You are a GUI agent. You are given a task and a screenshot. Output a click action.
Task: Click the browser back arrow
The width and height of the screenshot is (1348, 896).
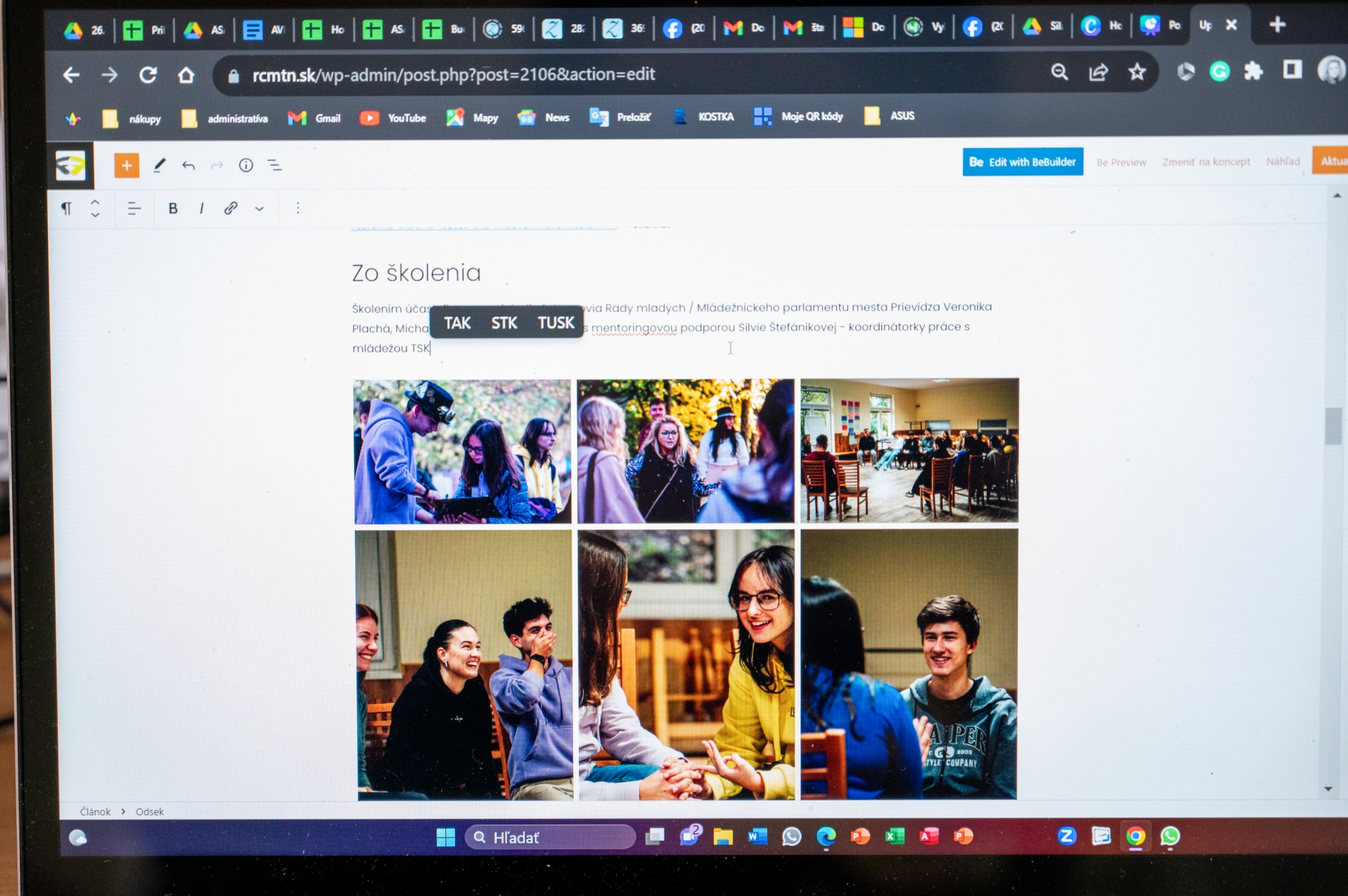click(x=71, y=75)
